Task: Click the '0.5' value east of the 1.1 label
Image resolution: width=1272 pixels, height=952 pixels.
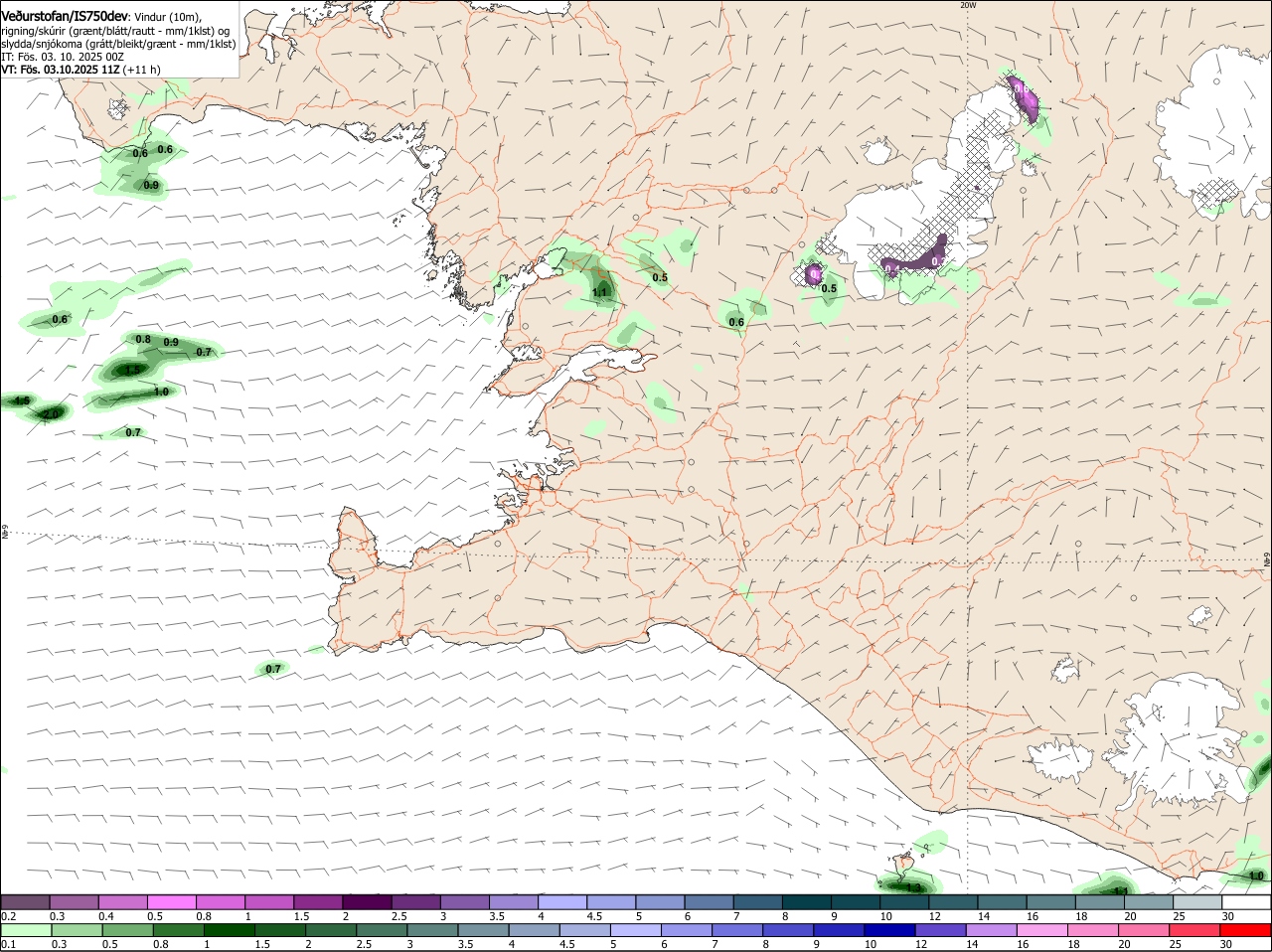Action: 660,277
